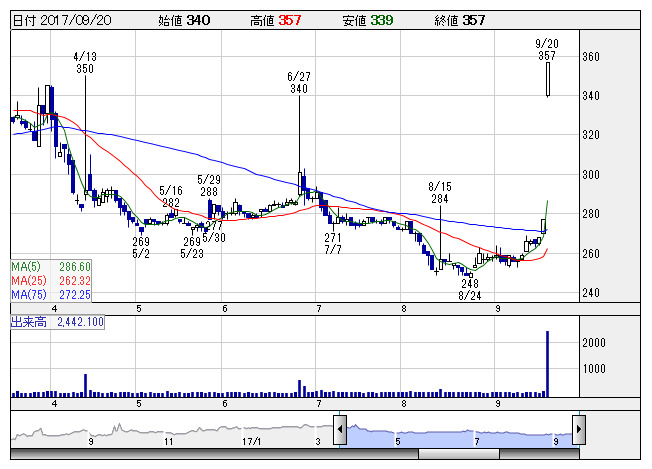
Task: Click the MA(25) legend entry 262.32
Action: (51, 281)
